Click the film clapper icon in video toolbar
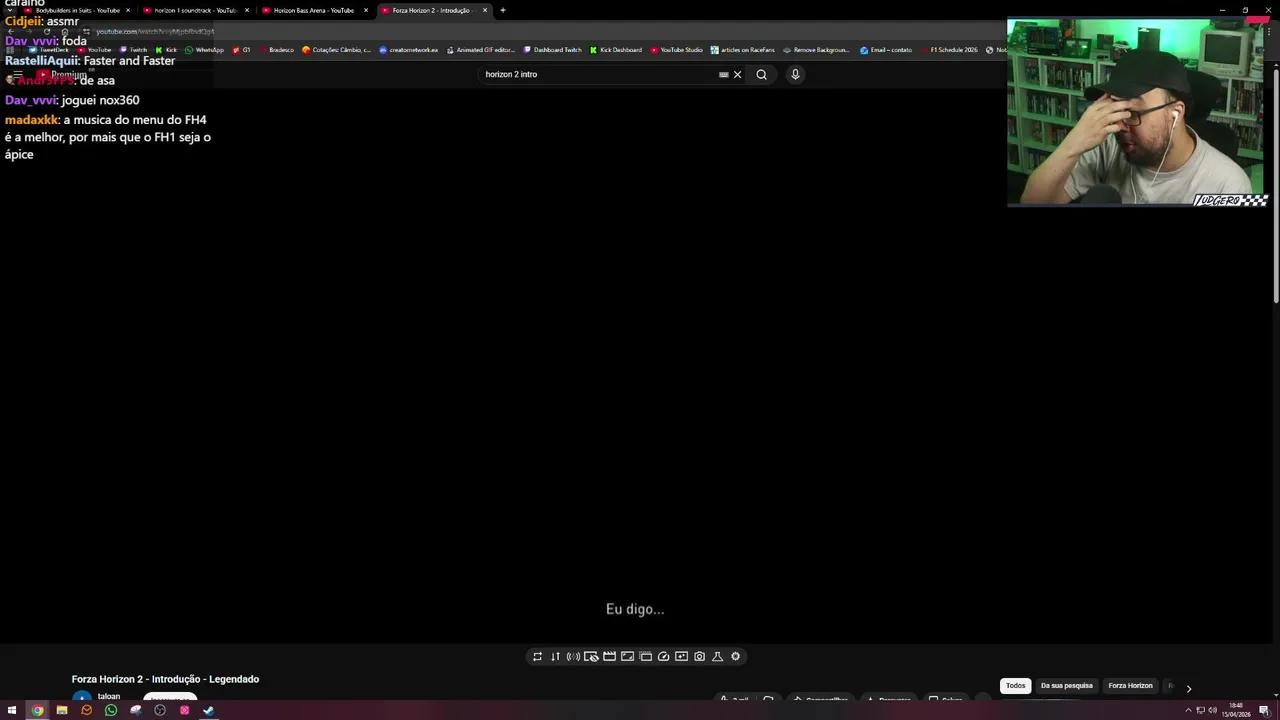1280x720 pixels. coord(609,657)
